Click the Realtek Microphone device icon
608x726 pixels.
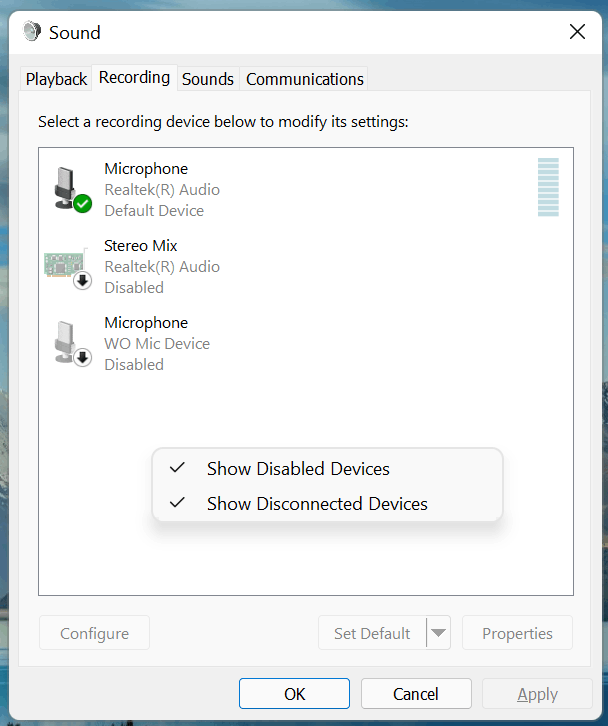click(70, 188)
